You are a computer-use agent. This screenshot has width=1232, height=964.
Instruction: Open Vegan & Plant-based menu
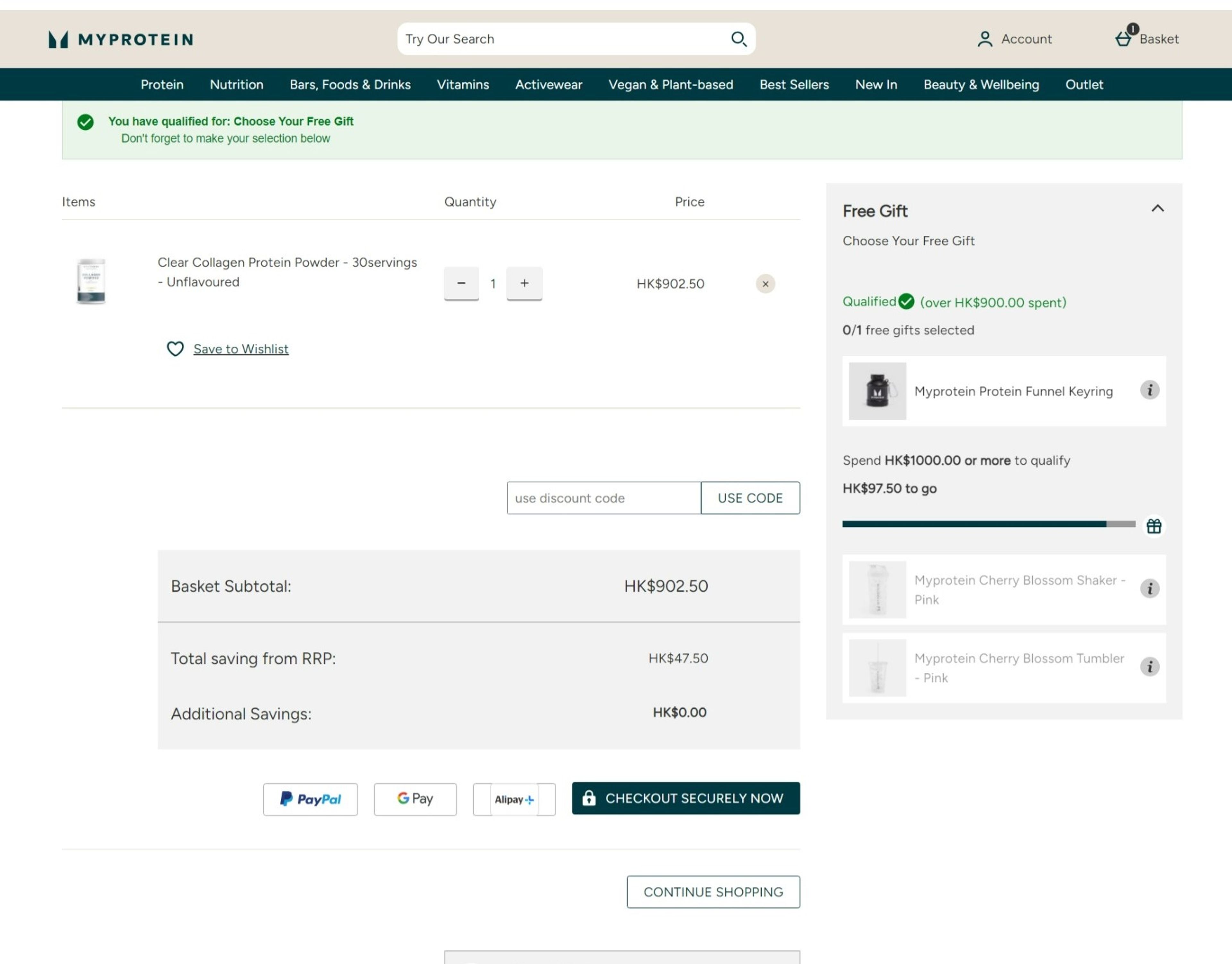(671, 85)
